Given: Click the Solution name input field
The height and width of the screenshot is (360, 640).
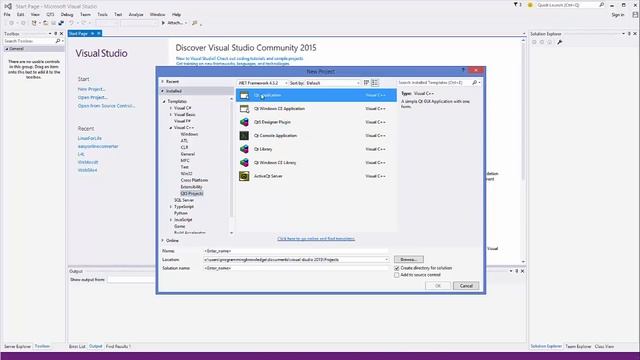Looking at the screenshot, I should click(296, 268).
